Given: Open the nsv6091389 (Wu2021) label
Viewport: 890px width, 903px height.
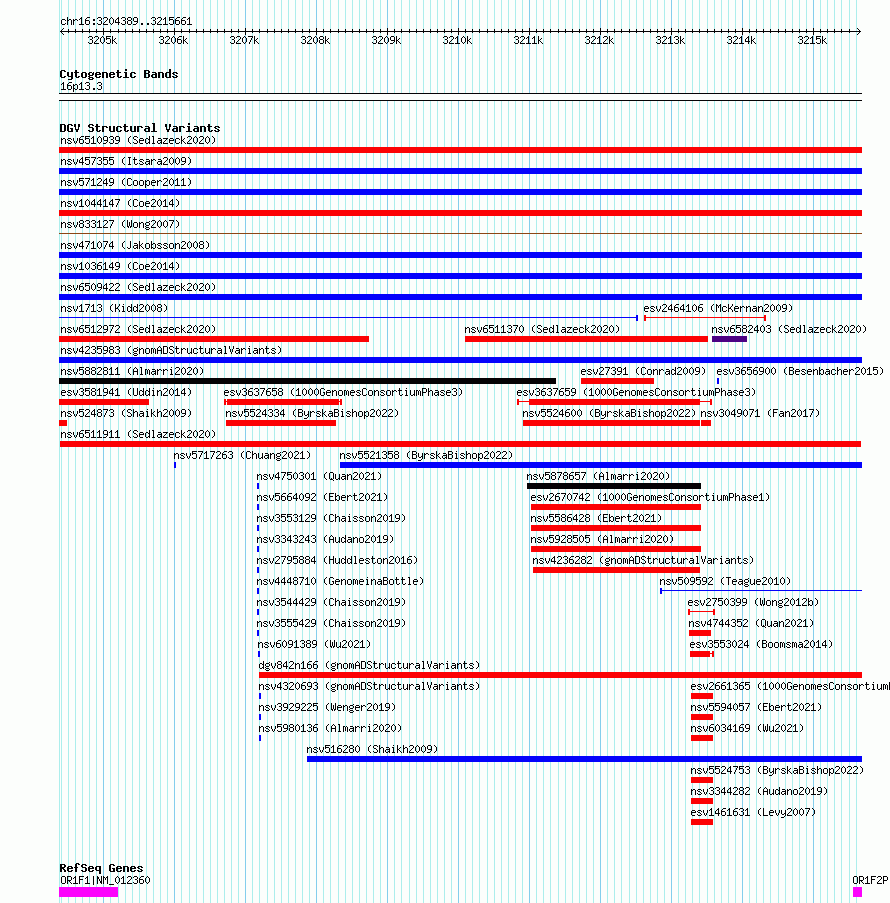Looking at the screenshot, I should pyautogui.click(x=314, y=645).
